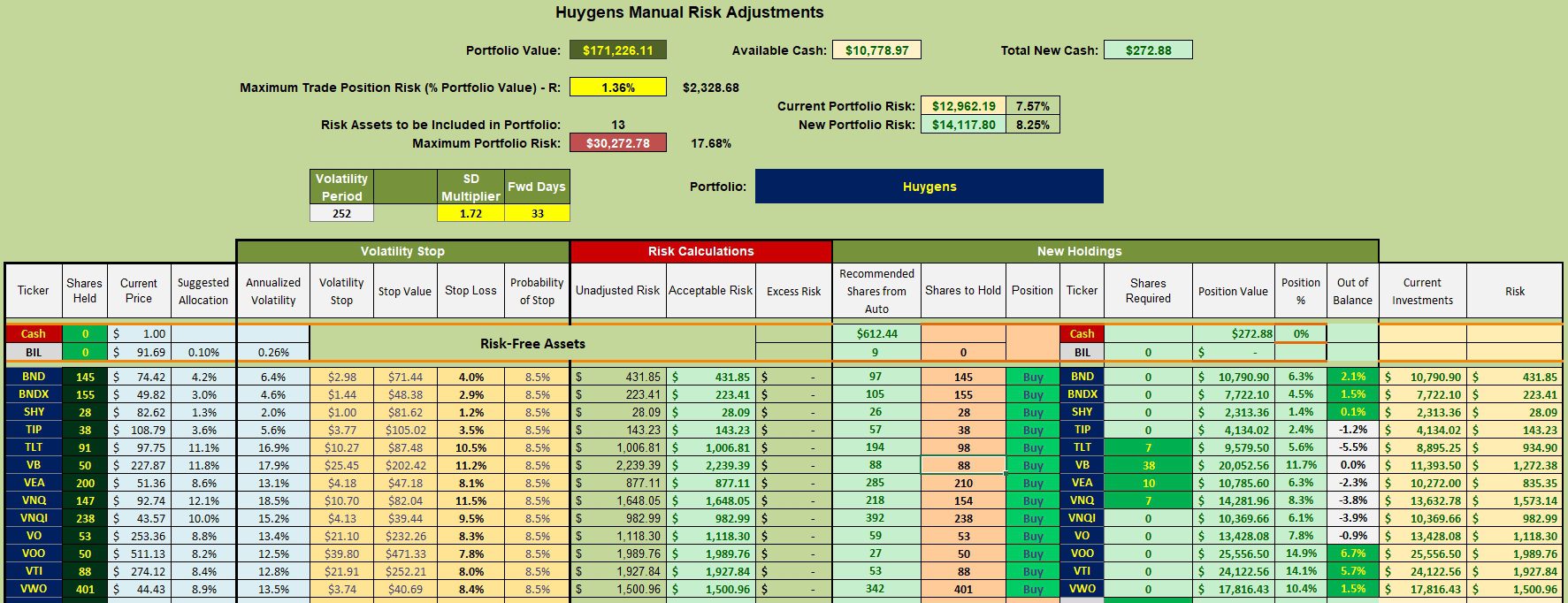Click the Available Cash value $10,778.97

click(x=876, y=50)
